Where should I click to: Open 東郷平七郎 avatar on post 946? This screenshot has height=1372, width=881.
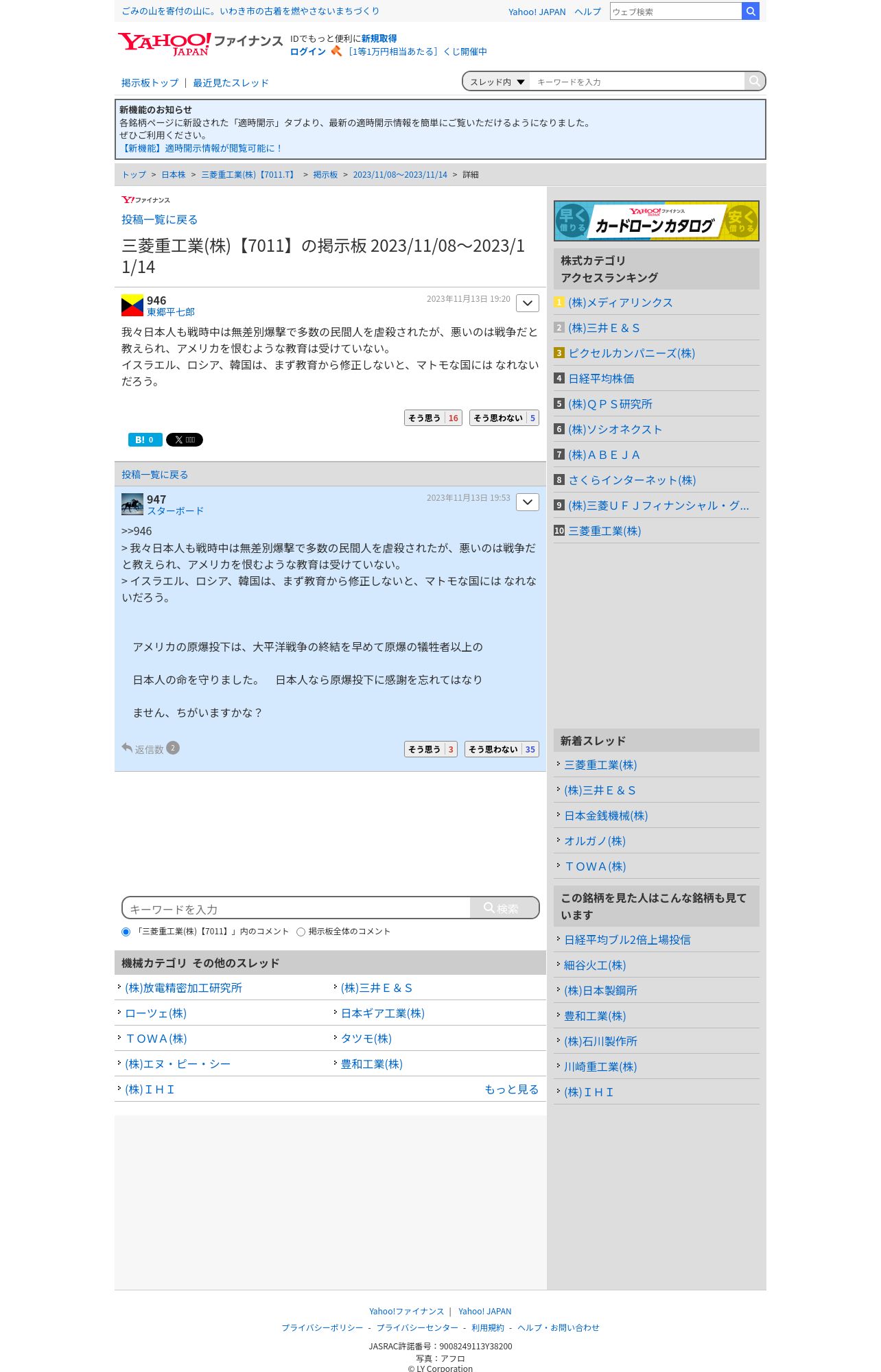coord(132,305)
